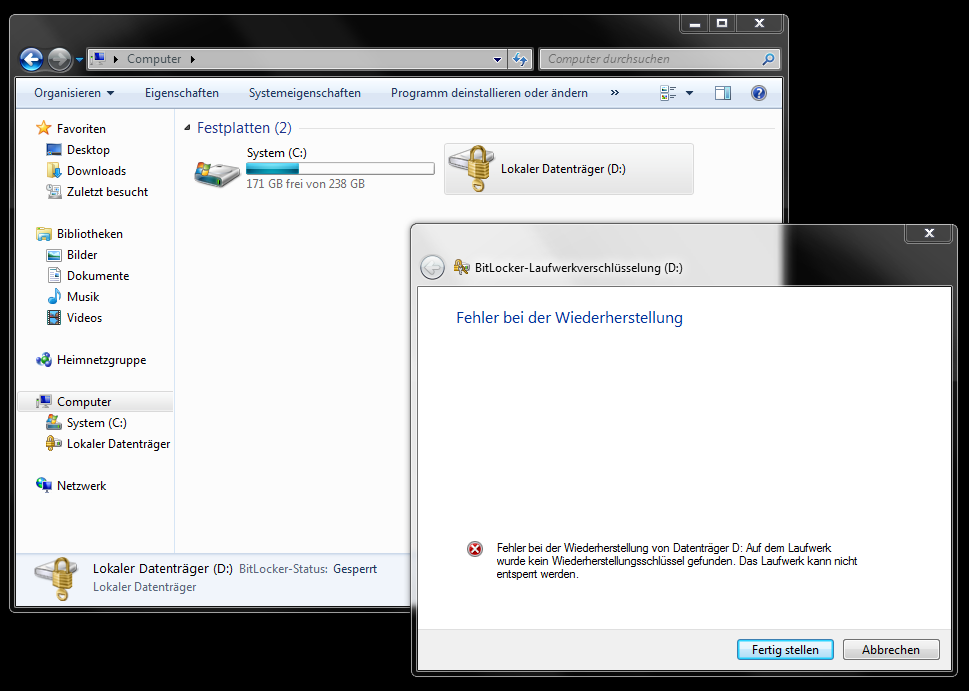The height and width of the screenshot is (691, 969).
Task: Click the Netzwerk globe icon
Action: (43, 485)
